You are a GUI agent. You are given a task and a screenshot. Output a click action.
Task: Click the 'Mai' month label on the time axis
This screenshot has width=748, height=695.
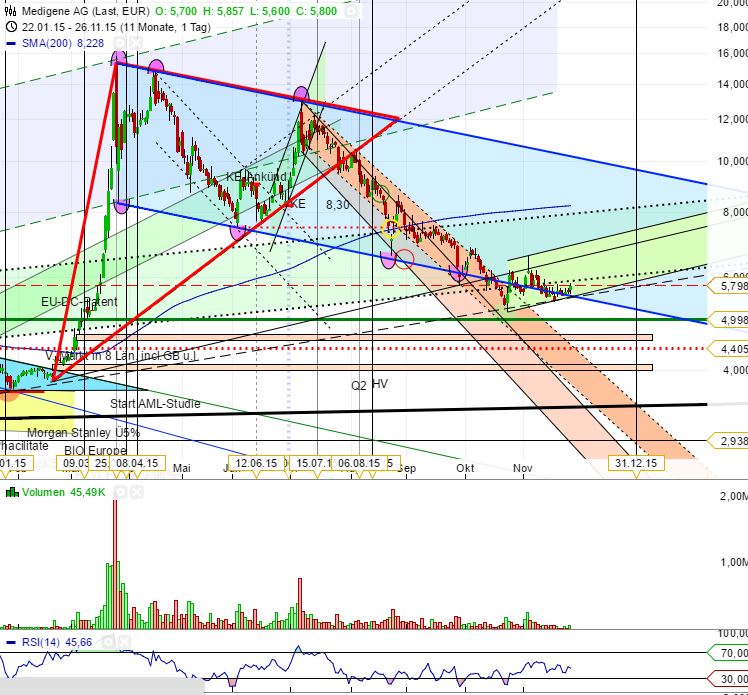point(182,468)
